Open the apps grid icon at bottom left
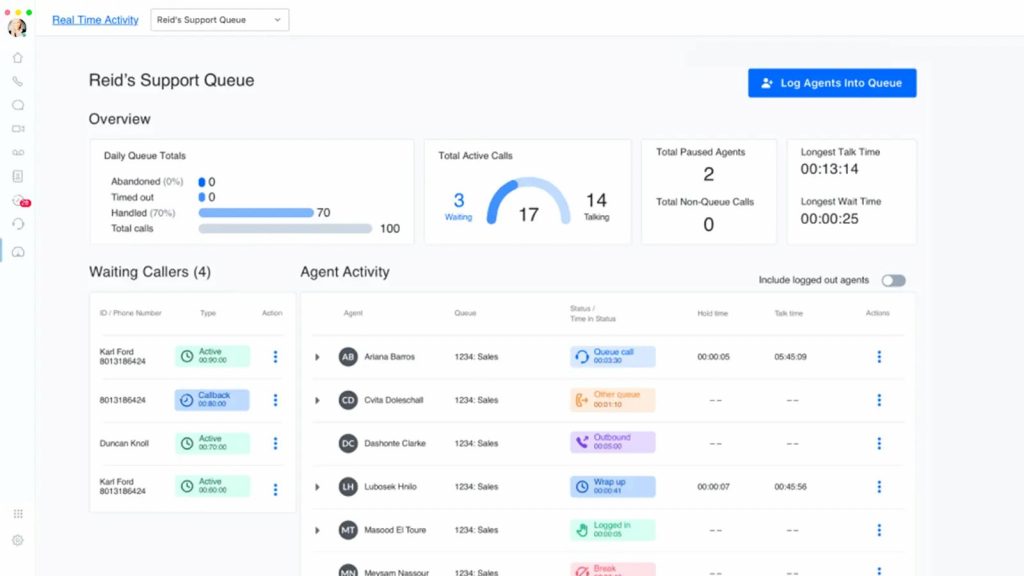The image size is (1024, 576). point(18,513)
